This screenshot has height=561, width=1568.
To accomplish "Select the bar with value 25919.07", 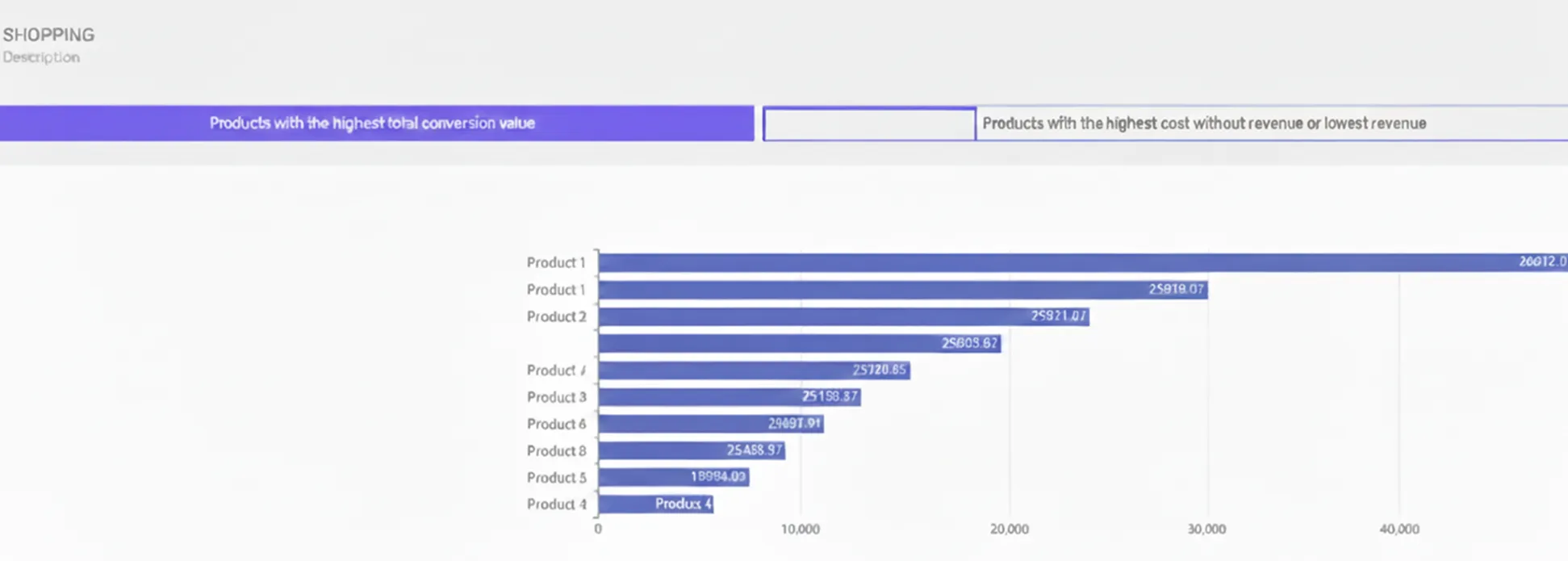I will [902, 289].
